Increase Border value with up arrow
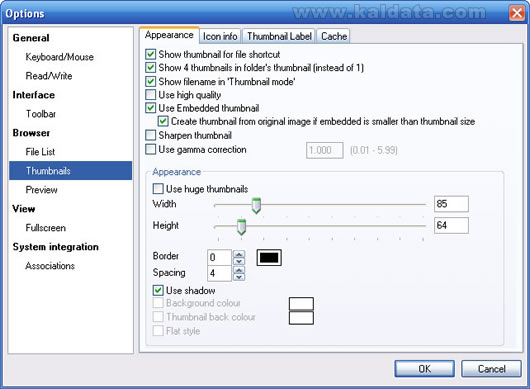The height and width of the screenshot is (389, 530). (239, 254)
